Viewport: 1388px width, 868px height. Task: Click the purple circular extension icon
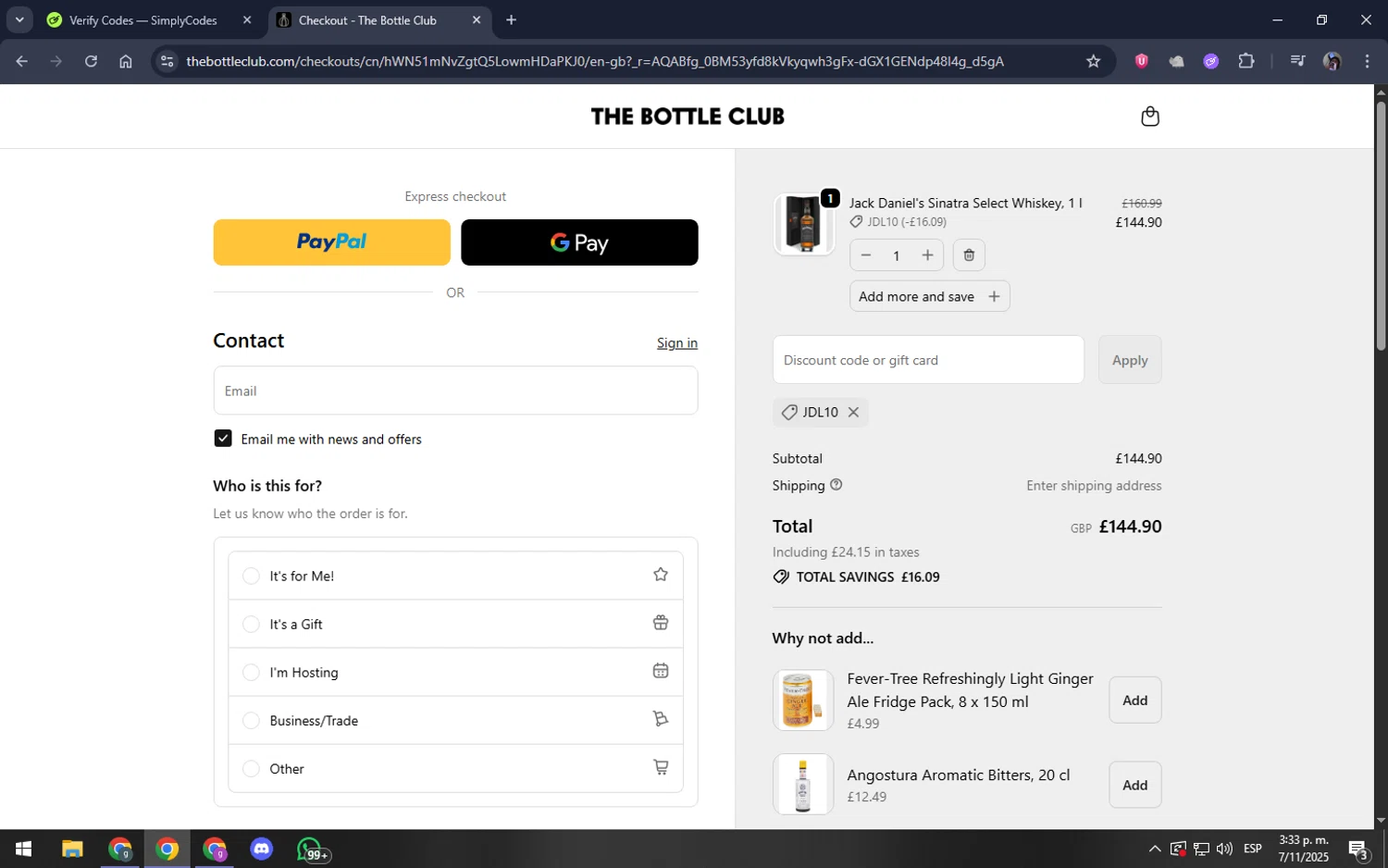point(1211,61)
